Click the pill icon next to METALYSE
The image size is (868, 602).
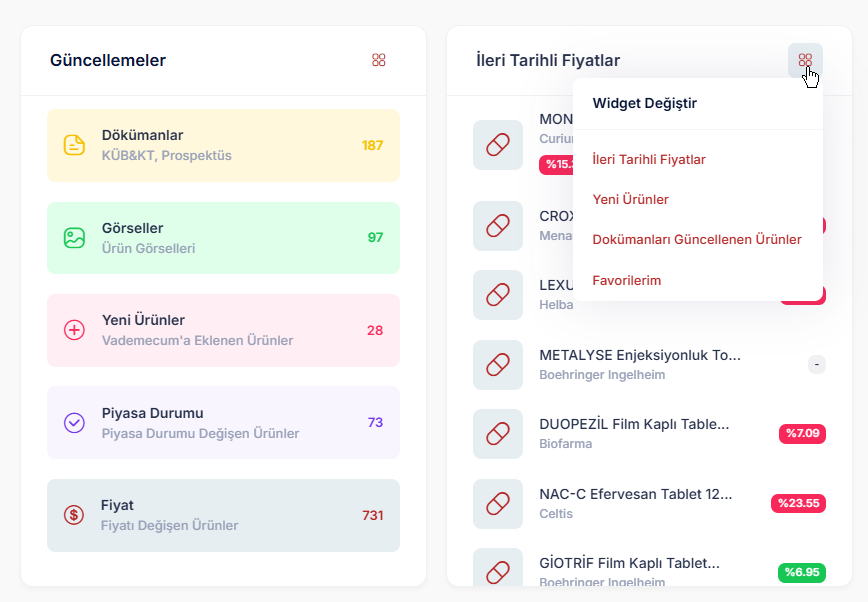(498, 364)
